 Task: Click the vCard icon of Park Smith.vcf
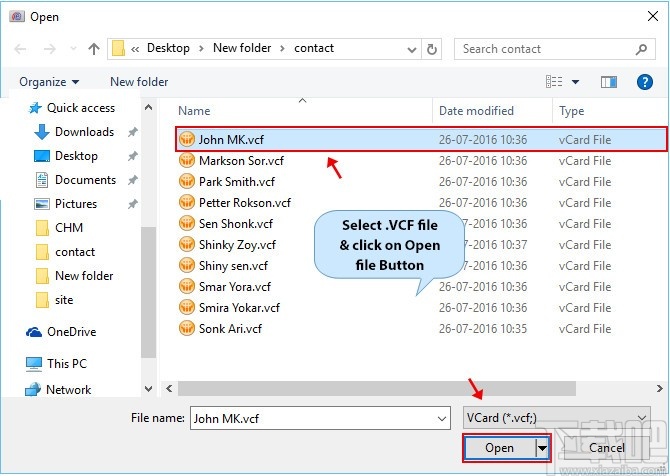[x=187, y=181]
